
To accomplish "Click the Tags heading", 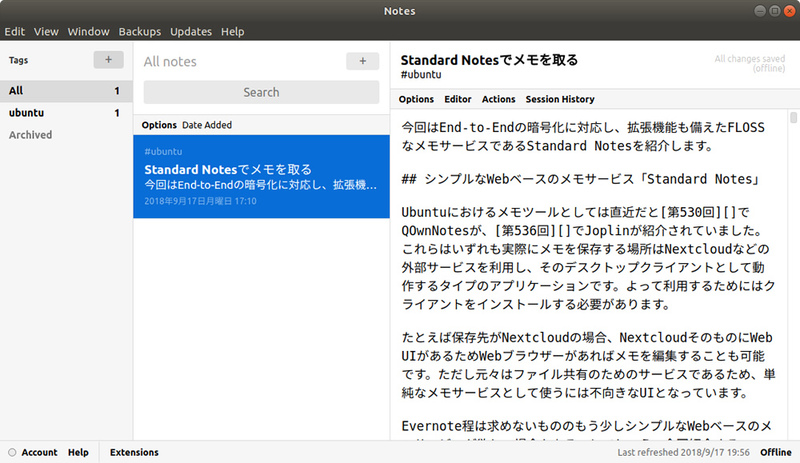I will [x=18, y=60].
